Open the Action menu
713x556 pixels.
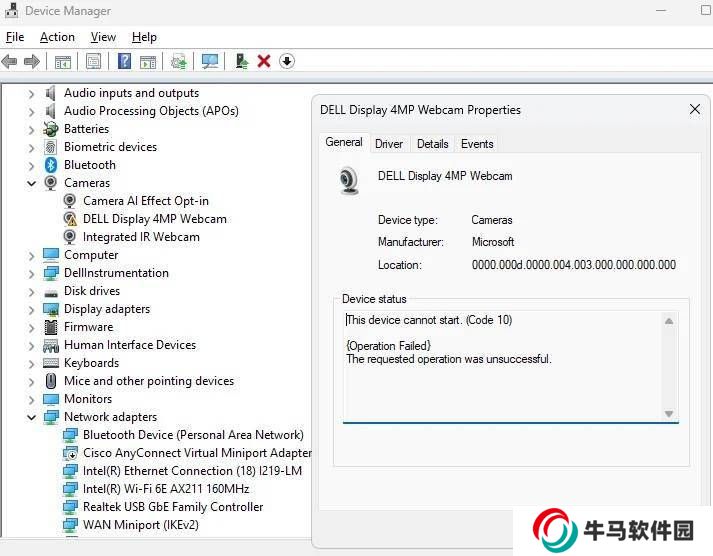click(x=57, y=37)
